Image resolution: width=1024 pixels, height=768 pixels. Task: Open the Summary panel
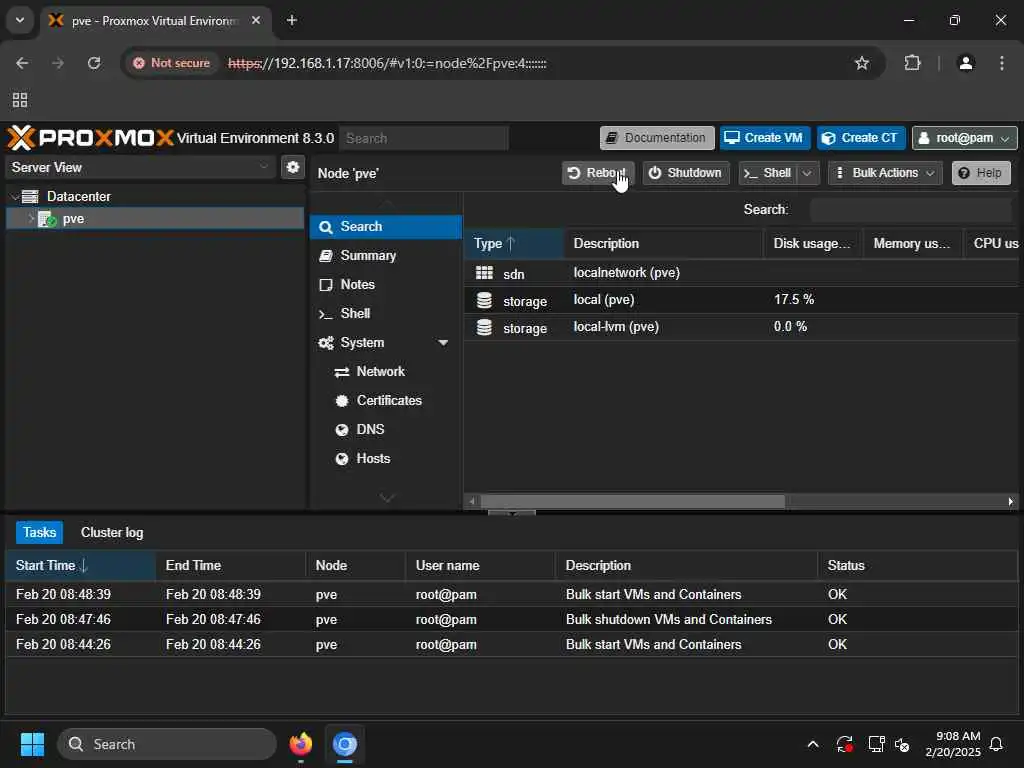click(386, 255)
